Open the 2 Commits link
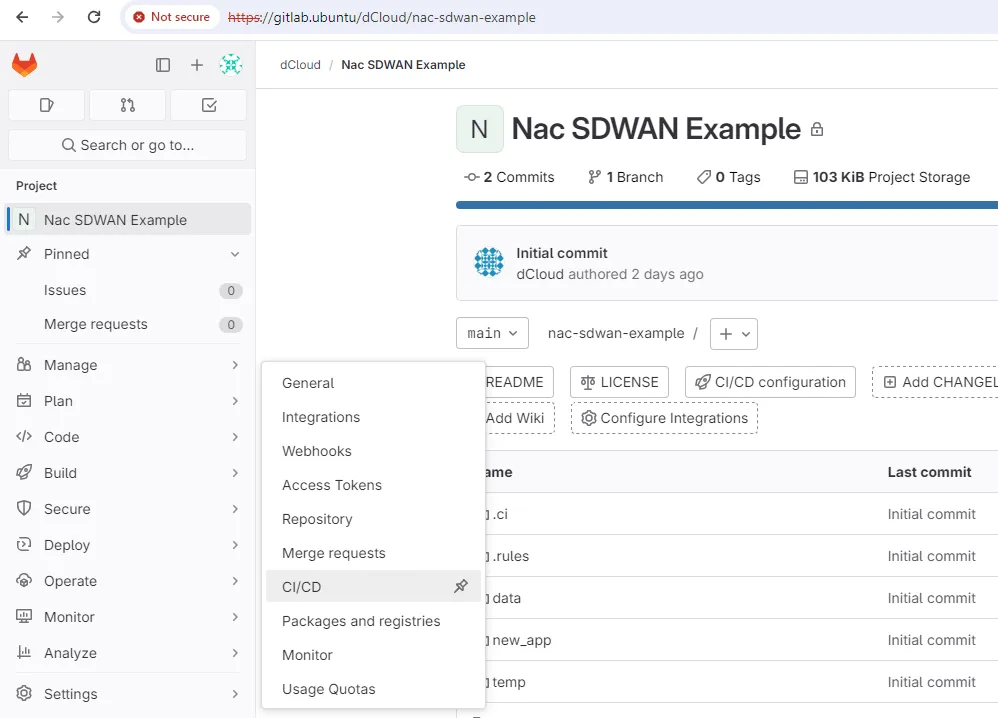Viewport: 998px width, 718px height. (509, 177)
